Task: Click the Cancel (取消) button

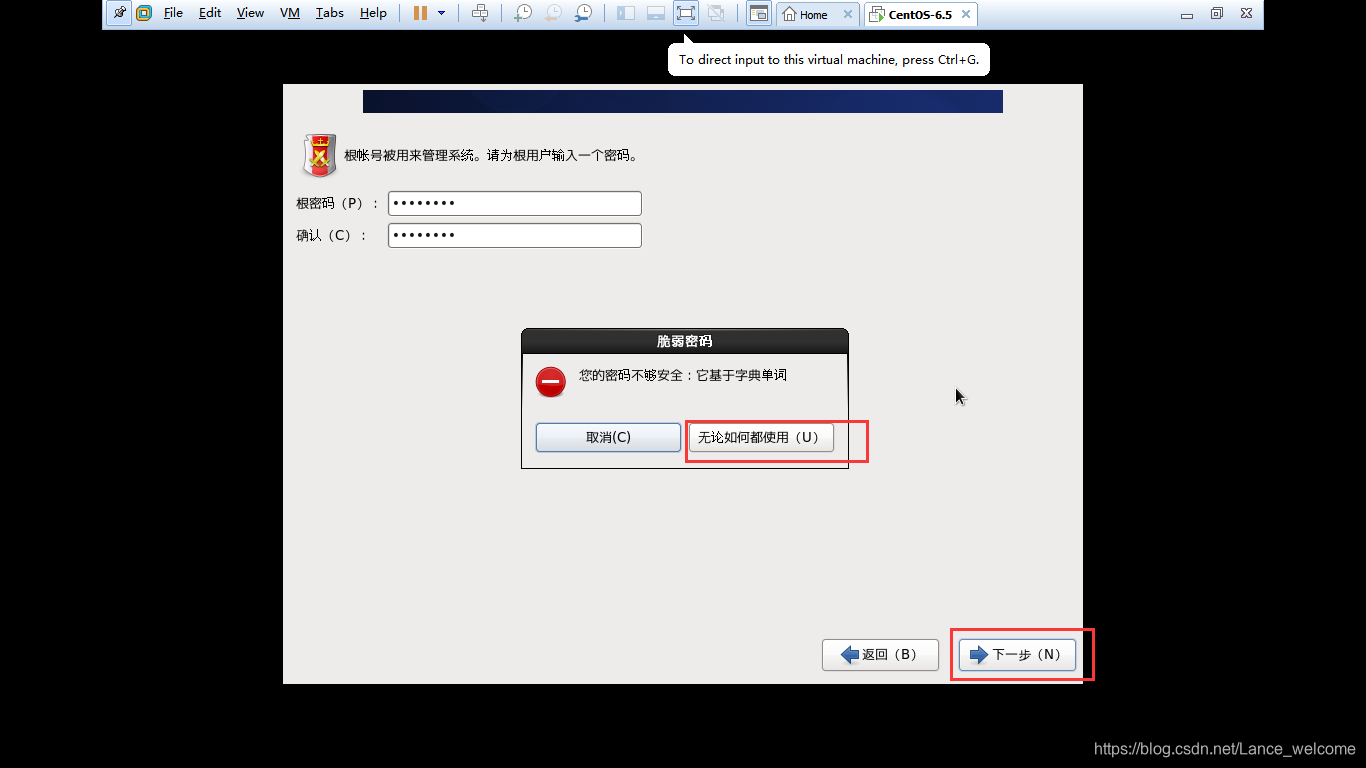Action: tap(608, 437)
